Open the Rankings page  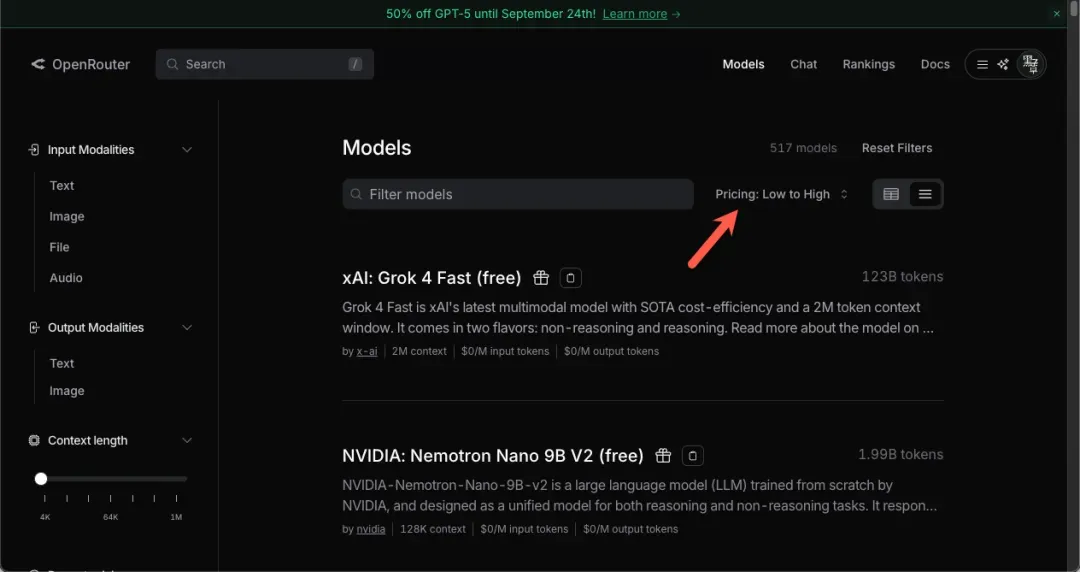(x=868, y=64)
